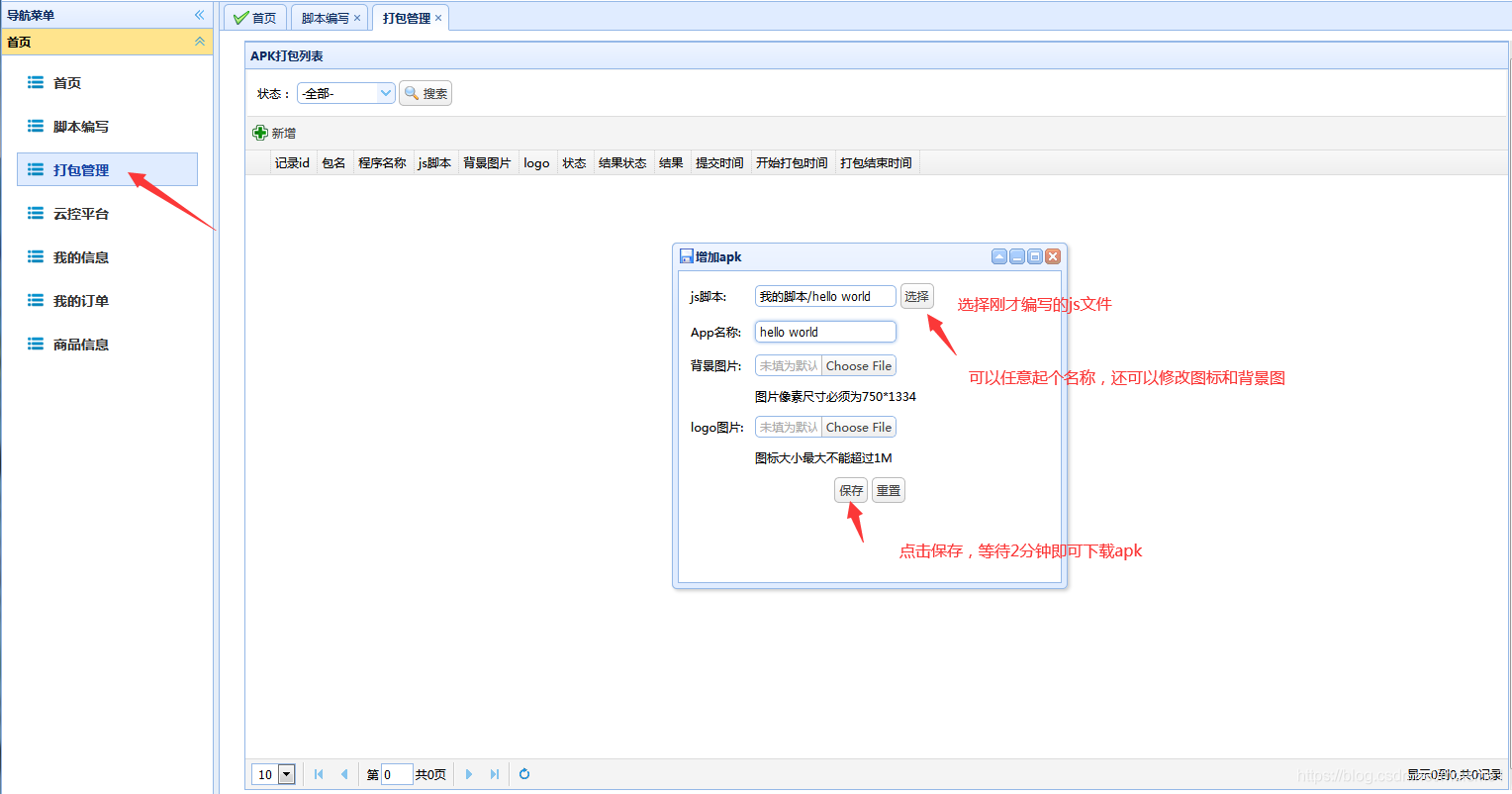Minimize the 增加apk dialog
This screenshot has height=794, width=1512.
click(x=1017, y=256)
